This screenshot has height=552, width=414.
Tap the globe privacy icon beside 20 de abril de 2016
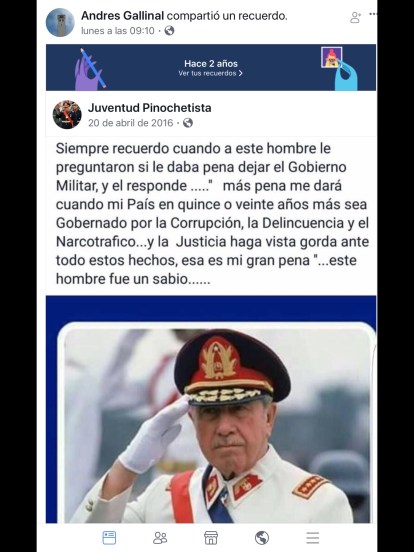click(x=188, y=123)
